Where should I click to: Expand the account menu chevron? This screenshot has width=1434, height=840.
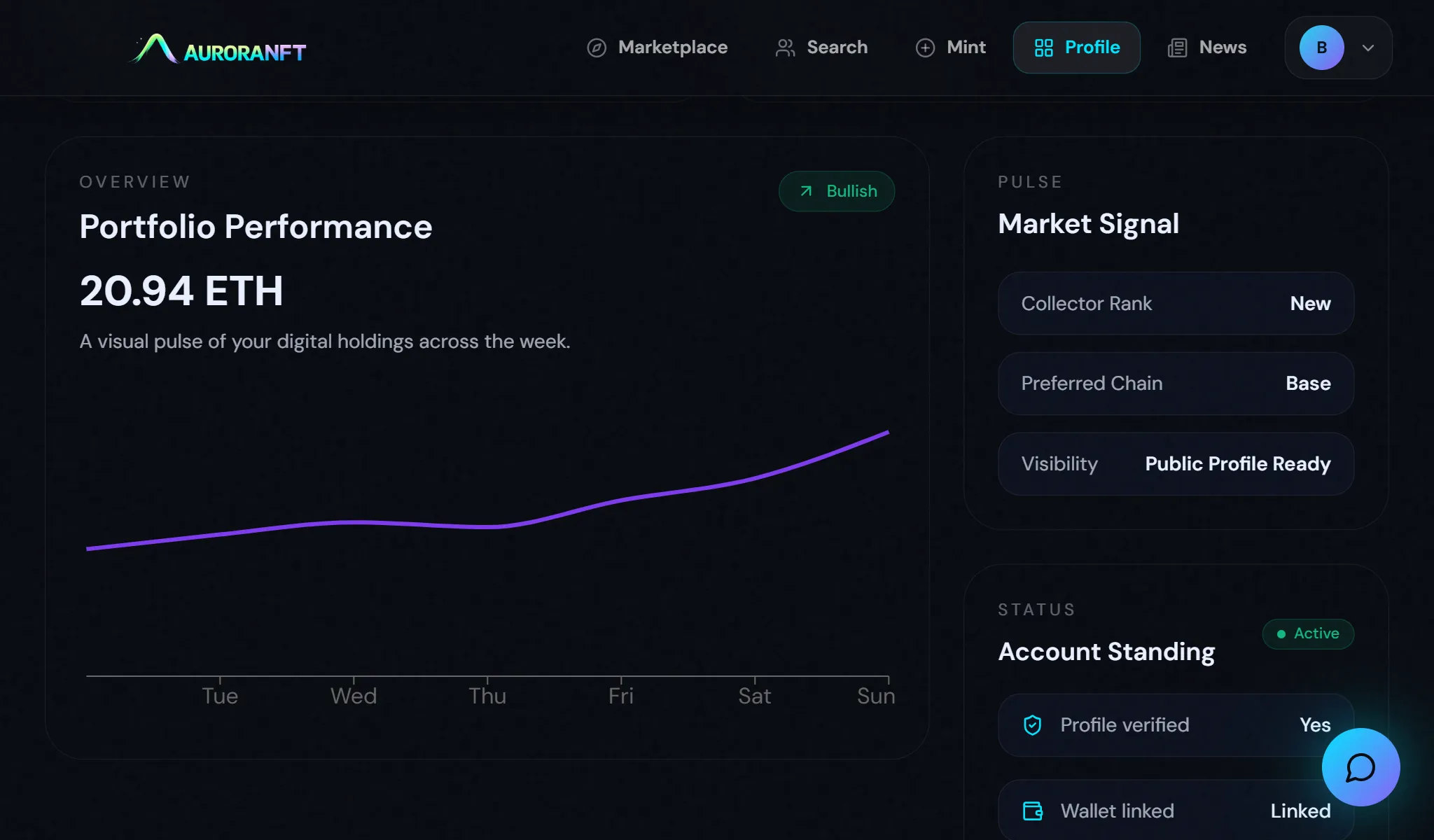(1368, 48)
